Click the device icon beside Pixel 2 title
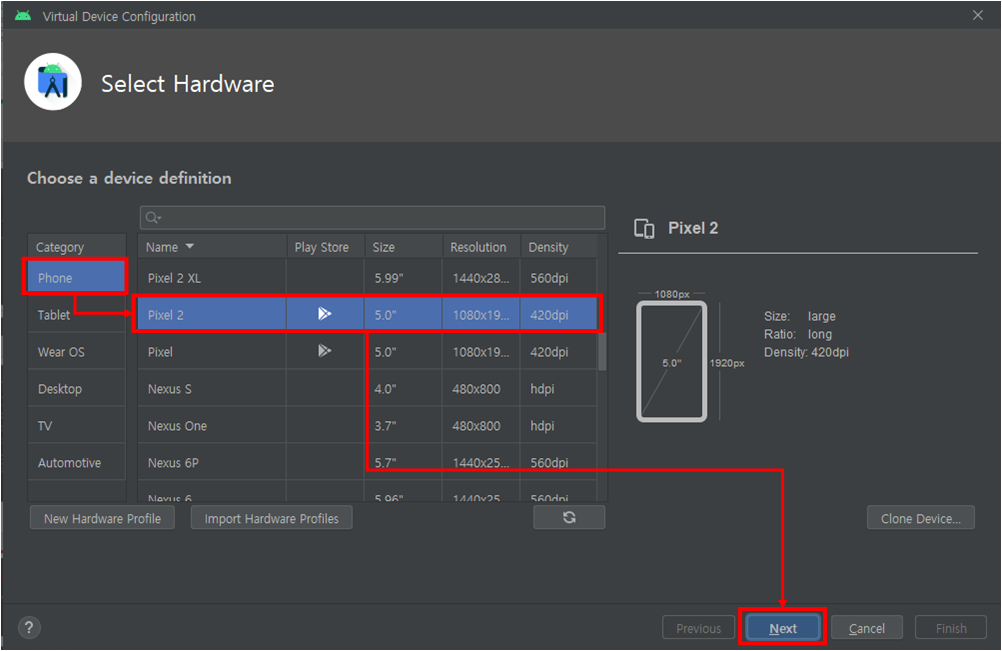 [644, 228]
